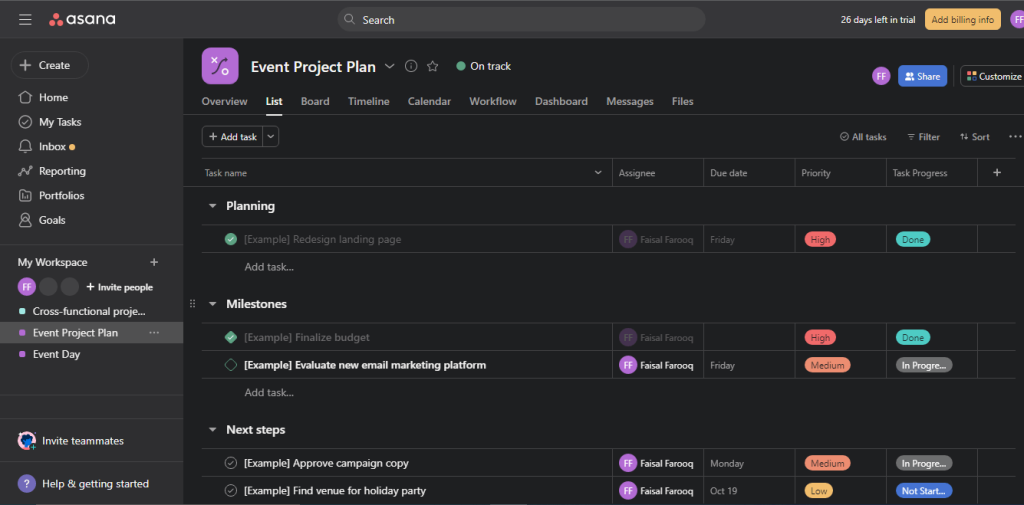Open Help & getting started
Image resolution: width=1024 pixels, height=505 pixels.
pyautogui.click(x=83, y=484)
